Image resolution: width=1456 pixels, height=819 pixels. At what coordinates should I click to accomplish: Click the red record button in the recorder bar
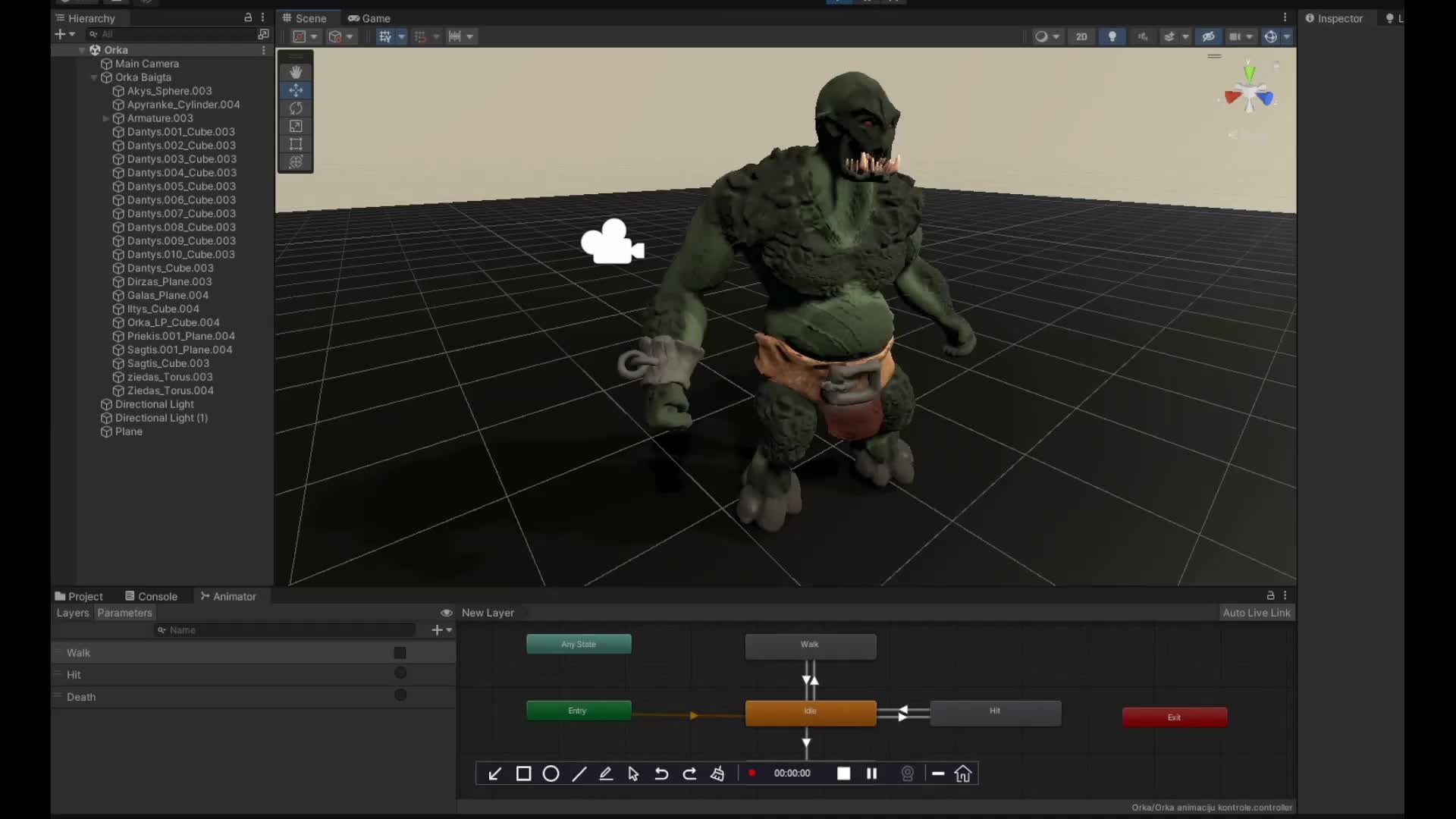[752, 773]
